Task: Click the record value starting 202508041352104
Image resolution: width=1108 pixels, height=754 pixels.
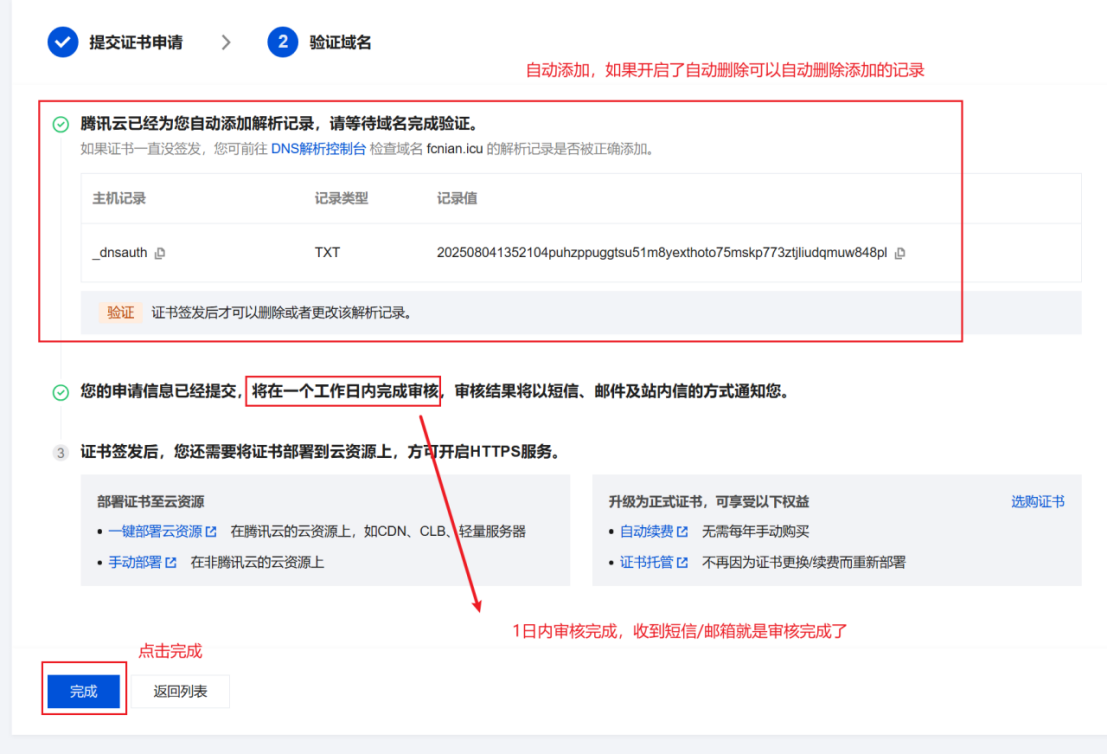Action: [x=661, y=253]
